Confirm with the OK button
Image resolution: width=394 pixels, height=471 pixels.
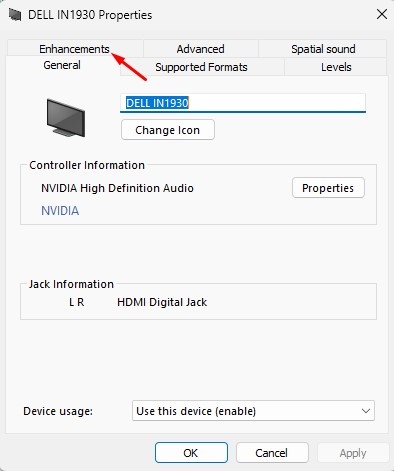click(x=191, y=453)
